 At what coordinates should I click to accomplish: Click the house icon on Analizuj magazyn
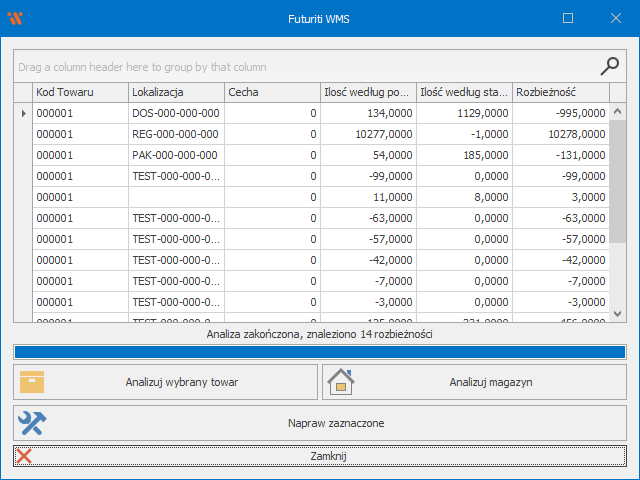pos(341,382)
